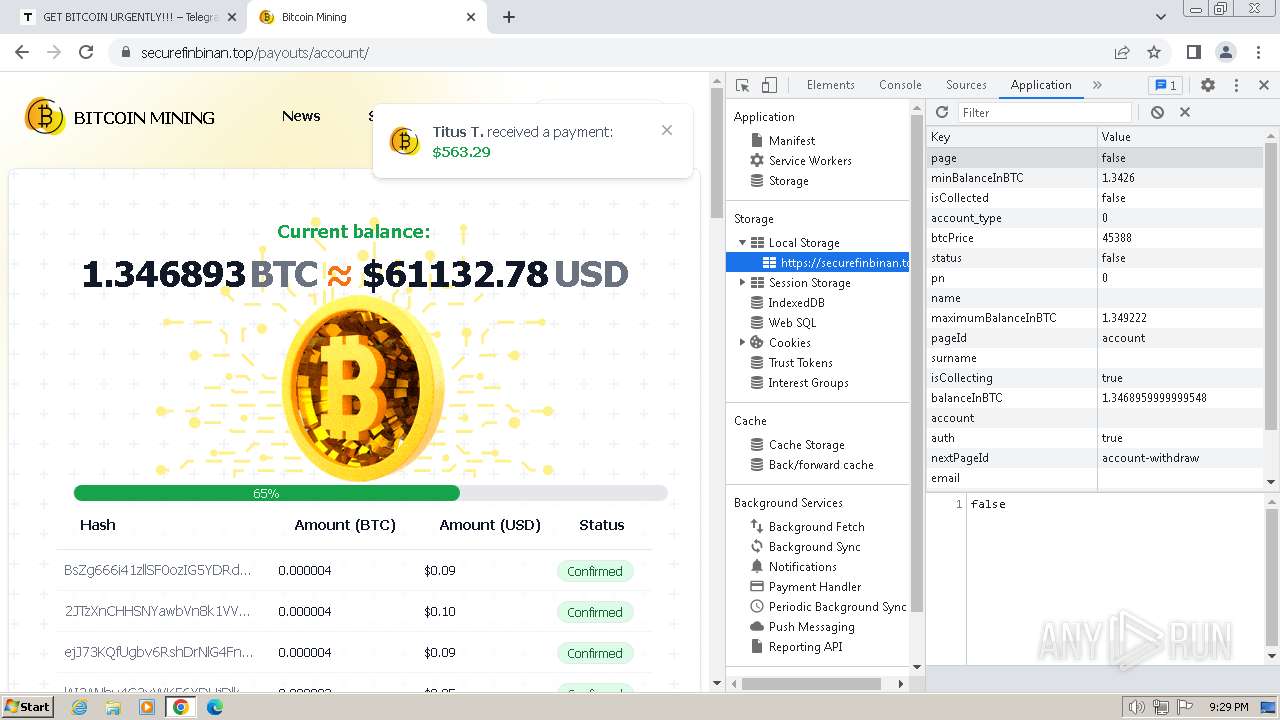The image size is (1280, 720).
Task: Select the balanceInBTC storage row
Action: [1094, 398]
